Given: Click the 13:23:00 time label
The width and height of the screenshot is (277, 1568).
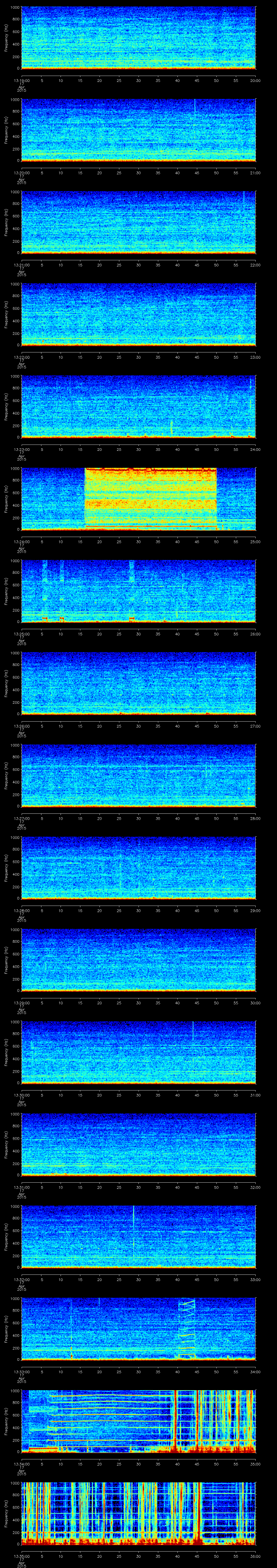Looking at the screenshot, I should point(21,449).
